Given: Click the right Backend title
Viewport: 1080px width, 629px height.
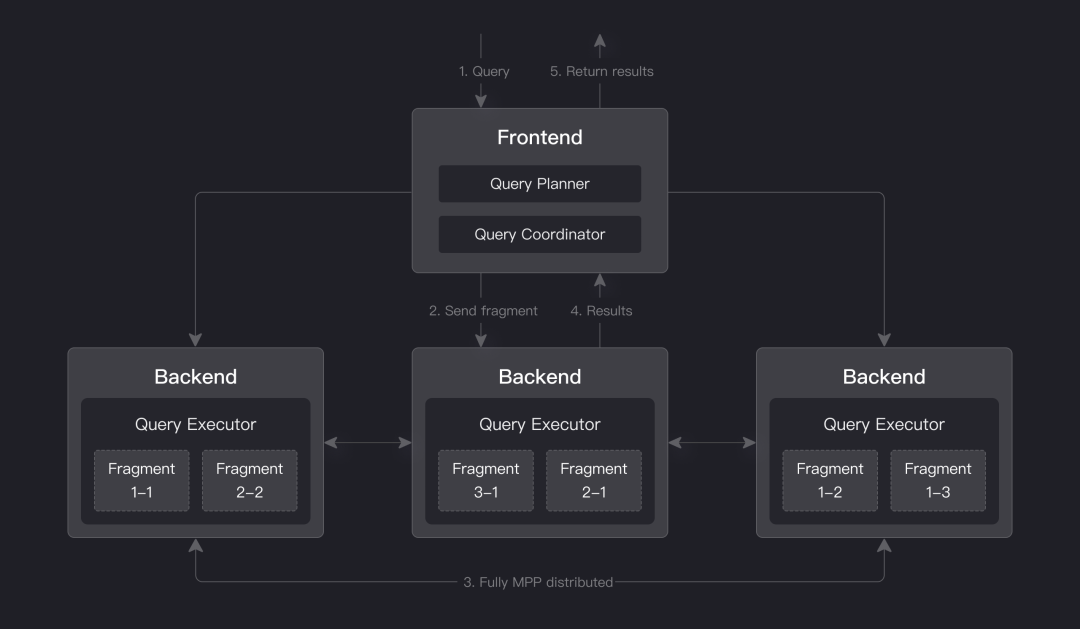Looking at the screenshot, I should (883, 377).
